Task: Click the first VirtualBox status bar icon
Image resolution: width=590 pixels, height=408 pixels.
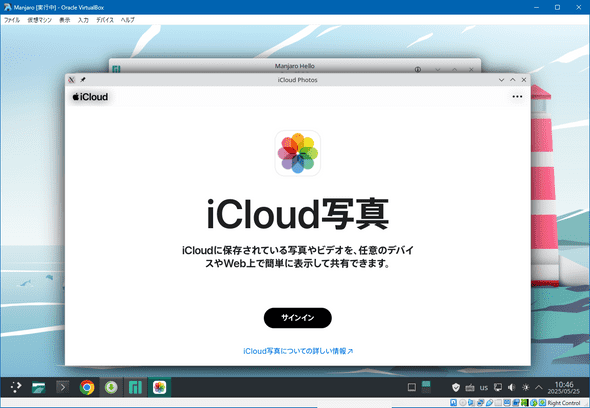Action: coord(453,403)
